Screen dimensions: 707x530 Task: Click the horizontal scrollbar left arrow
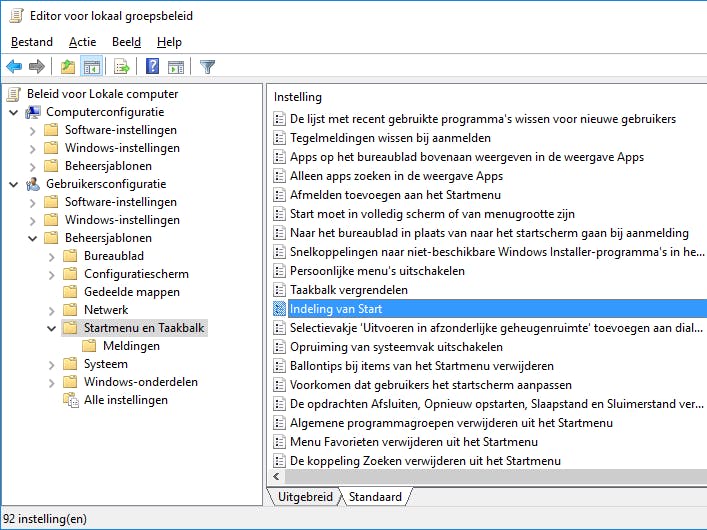tap(276, 477)
